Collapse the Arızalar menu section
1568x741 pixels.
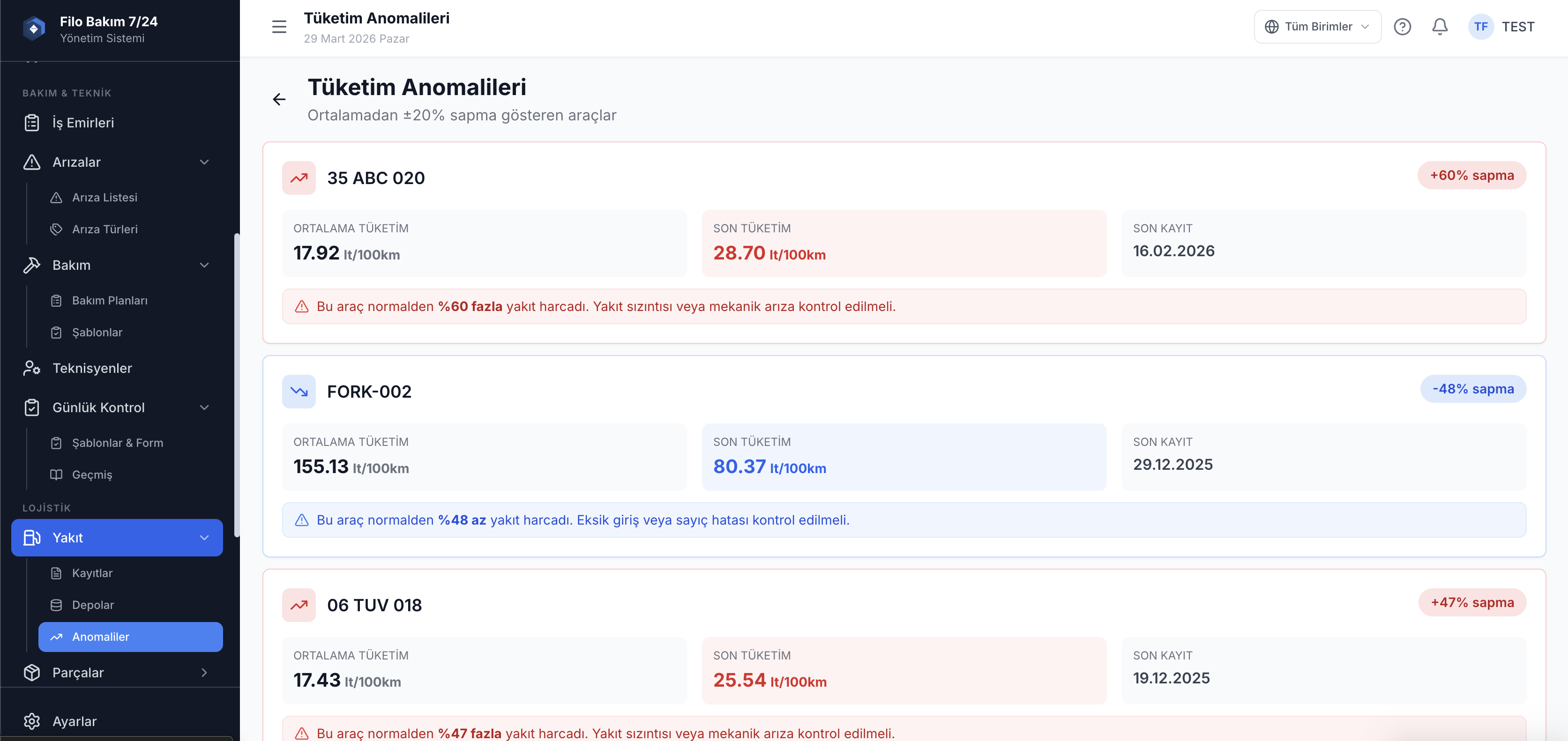pos(204,162)
